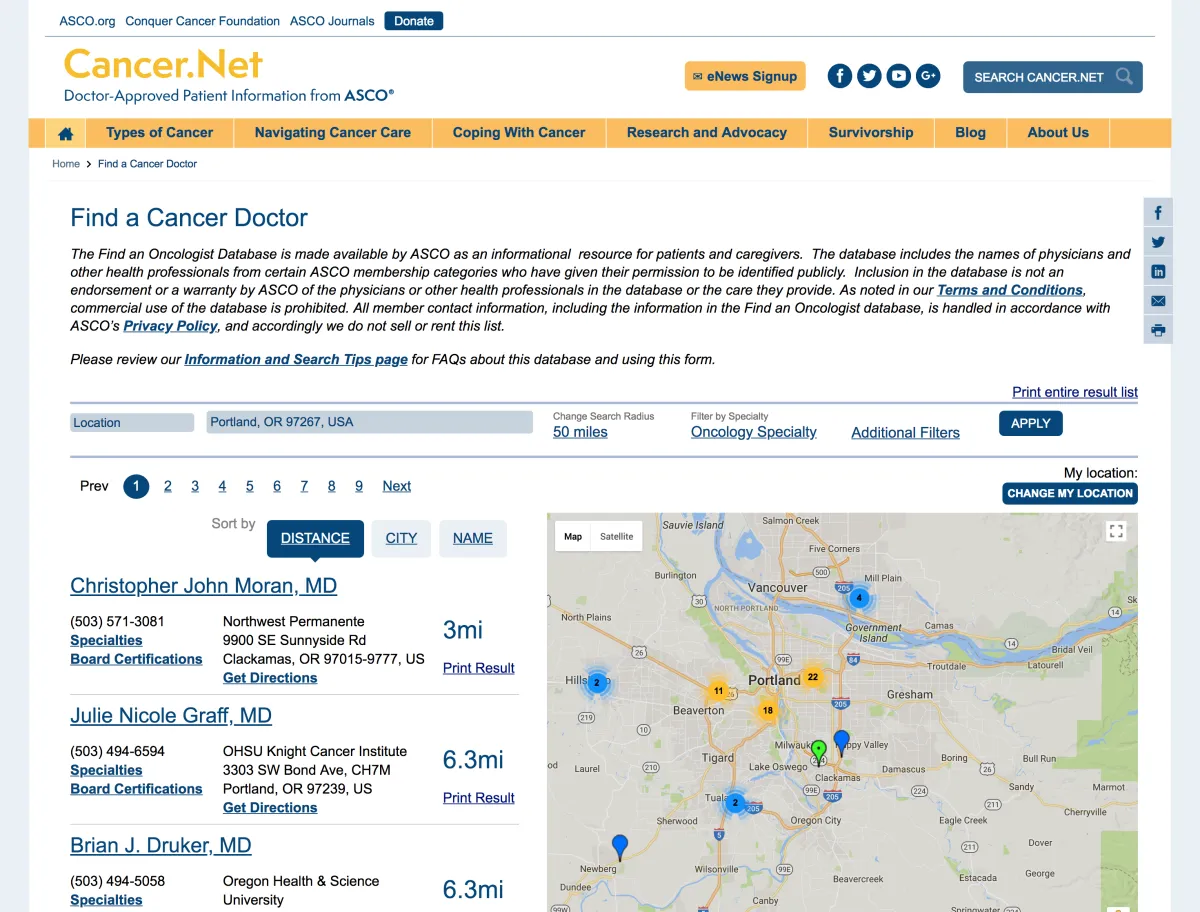Viewport: 1200px width, 912px height.
Task: Email this page using sidebar envelope icon
Action: click(x=1158, y=300)
